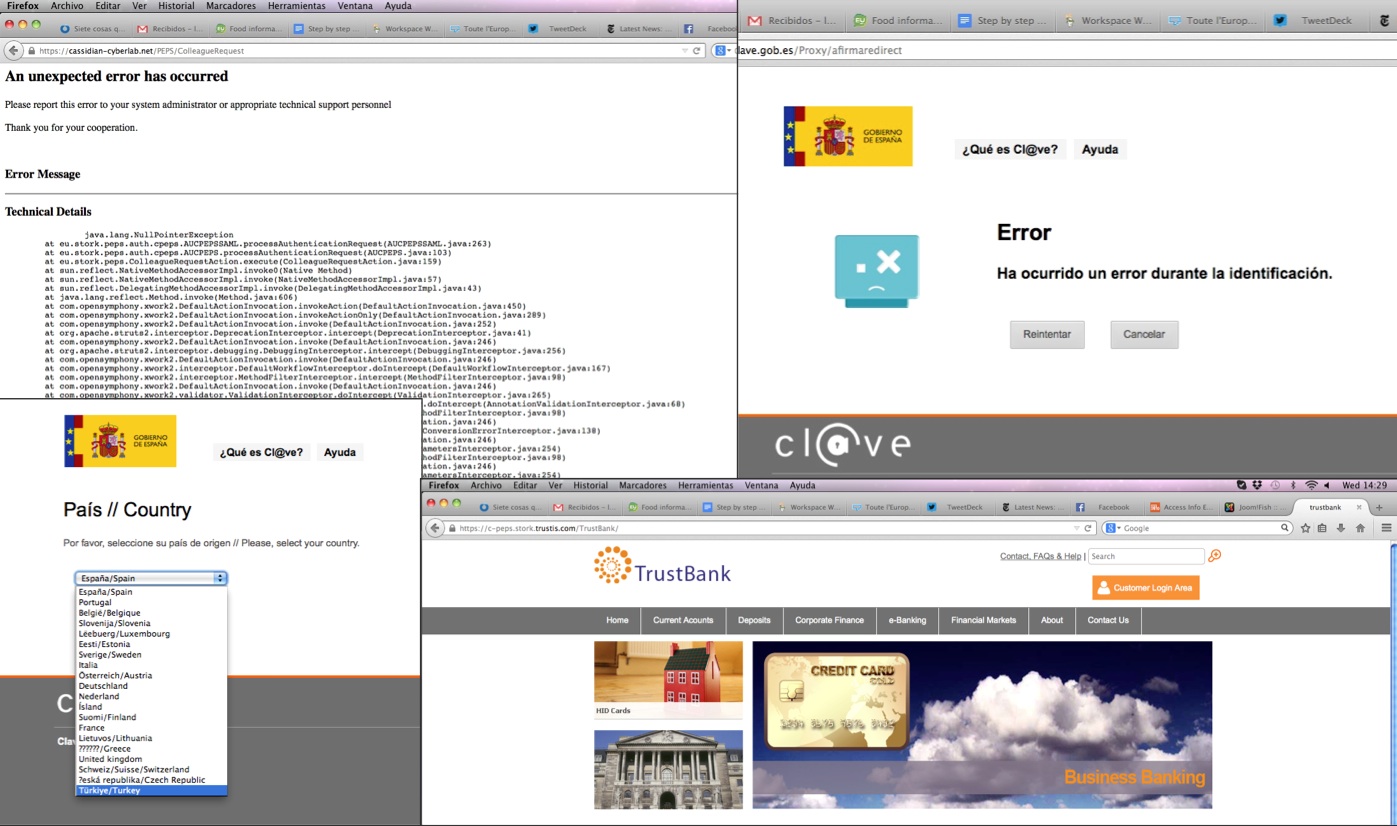This screenshot has width=1397, height=826.
Task: Open downloads arrow in TrustBank window toolbar
Action: [1341, 528]
